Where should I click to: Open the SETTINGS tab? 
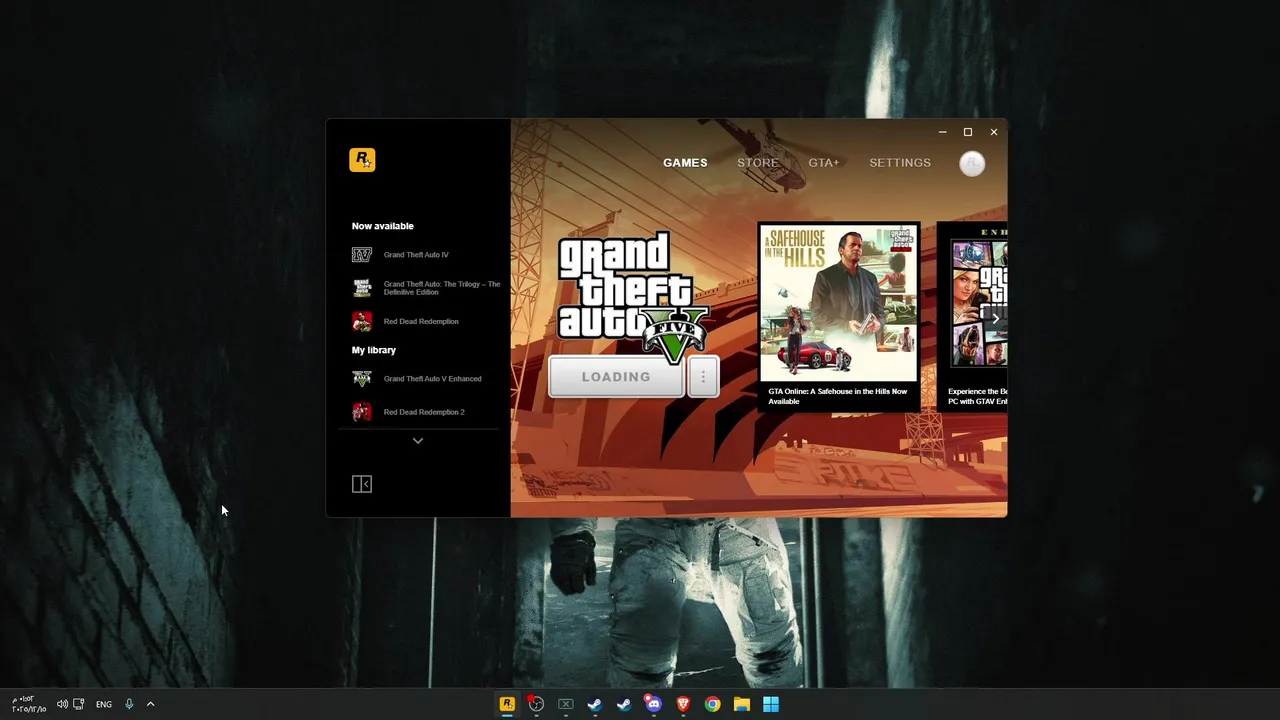click(x=900, y=163)
